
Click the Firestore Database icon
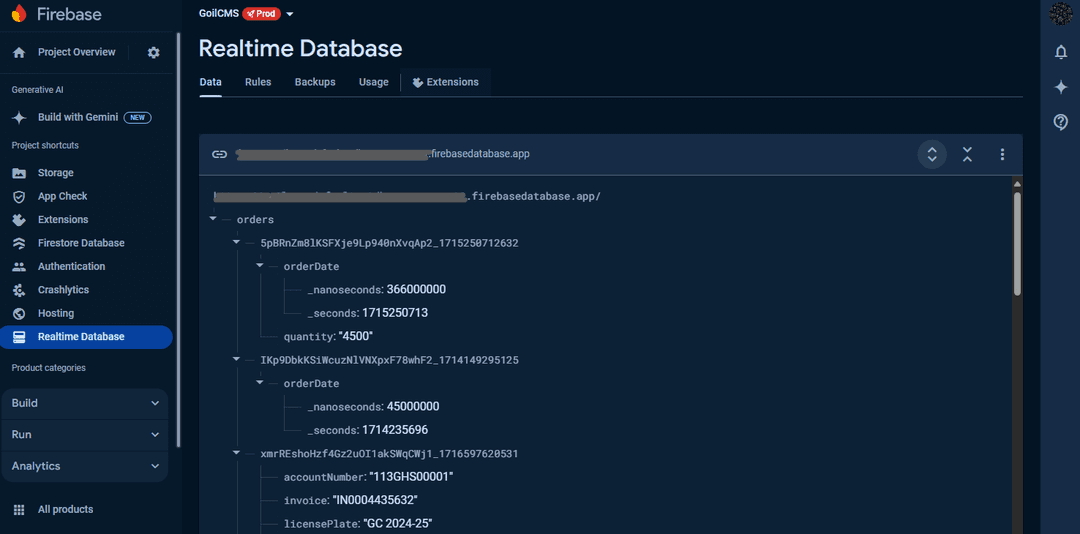(x=19, y=243)
